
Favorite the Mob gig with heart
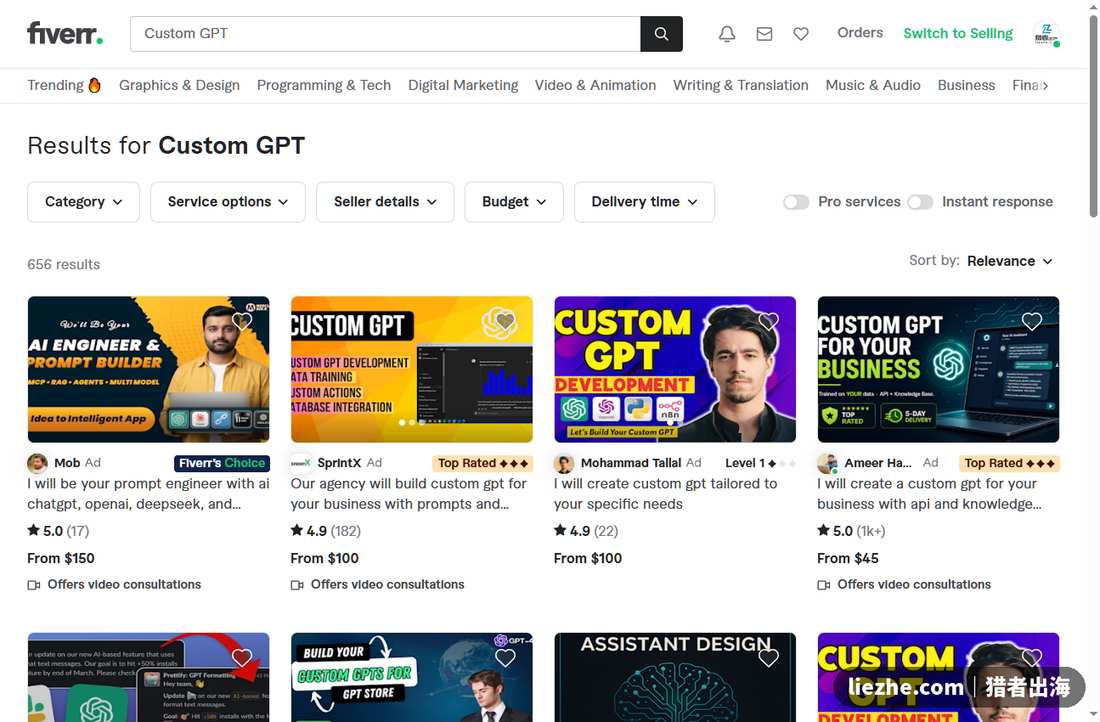click(241, 321)
